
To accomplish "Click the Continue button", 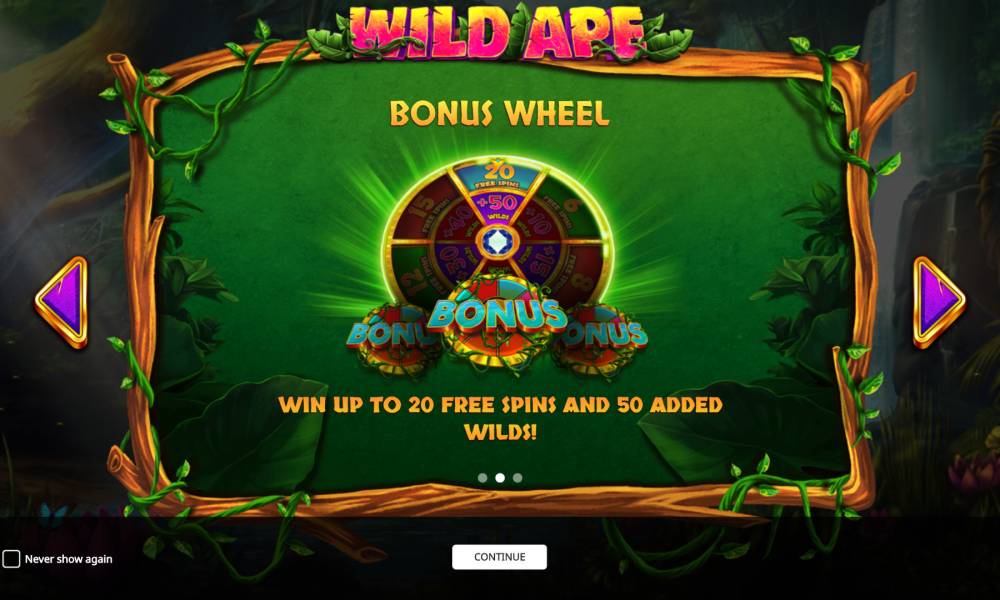I will click(x=499, y=557).
